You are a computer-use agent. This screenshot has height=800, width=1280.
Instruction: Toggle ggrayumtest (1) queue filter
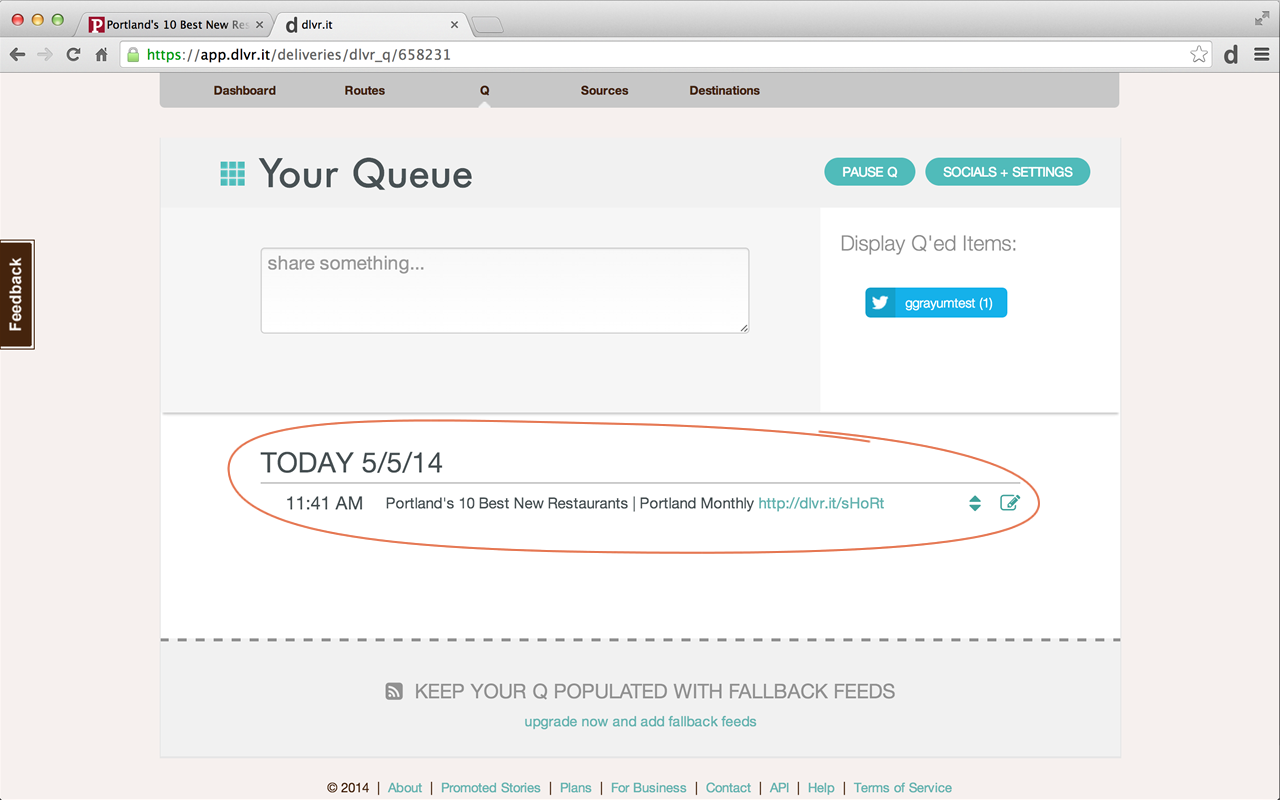point(936,303)
